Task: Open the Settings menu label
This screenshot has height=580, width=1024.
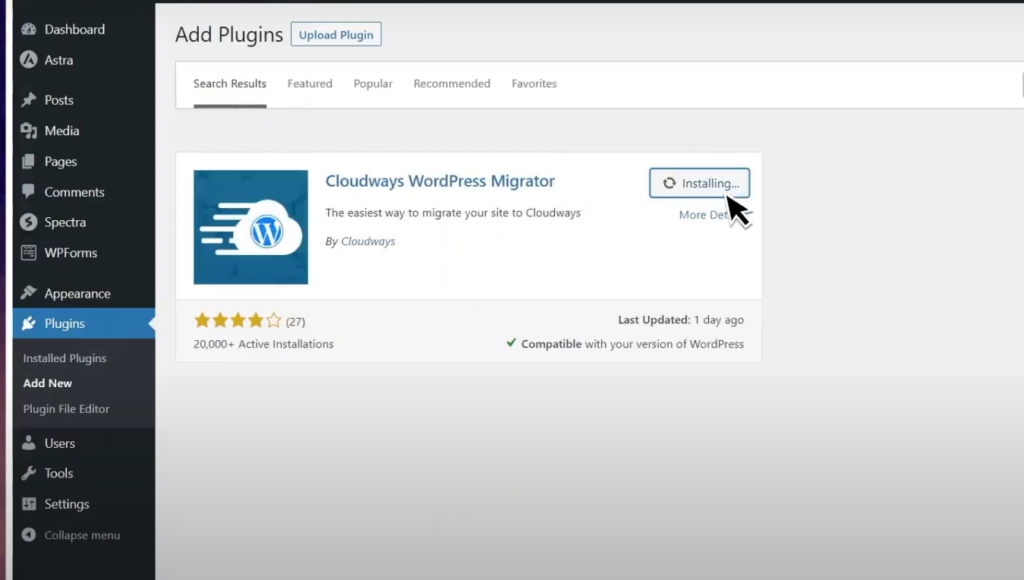Action: point(67,504)
